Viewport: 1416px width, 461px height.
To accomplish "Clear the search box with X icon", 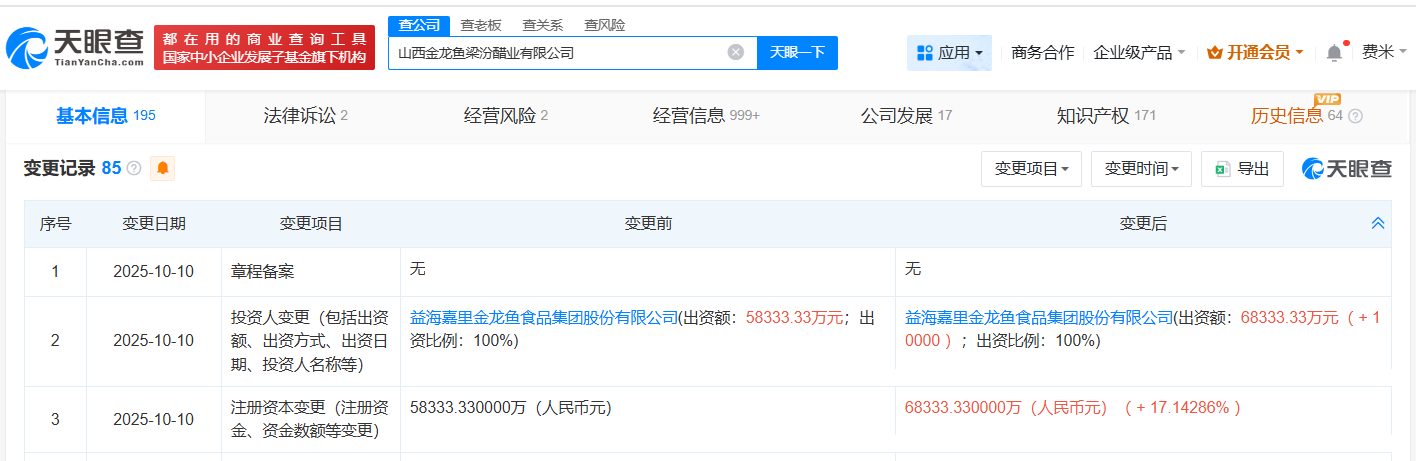I will click(735, 52).
